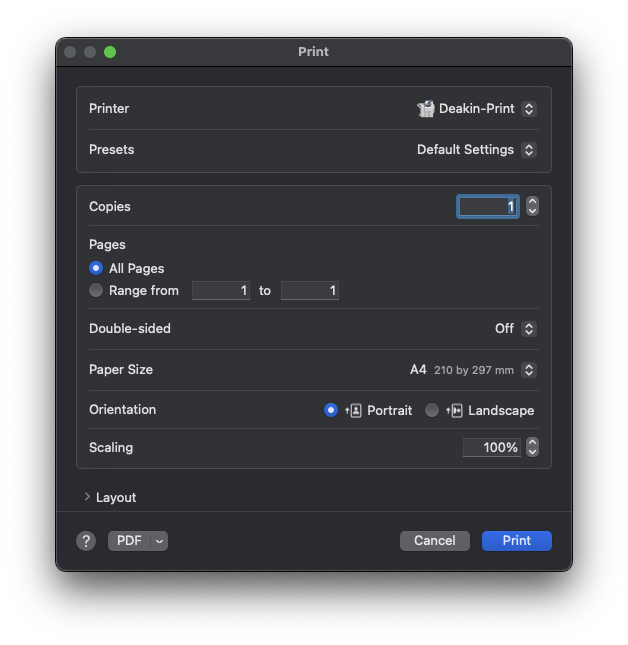Click the Copies number field
Image resolution: width=628 pixels, height=645 pixels.
tap(488, 206)
